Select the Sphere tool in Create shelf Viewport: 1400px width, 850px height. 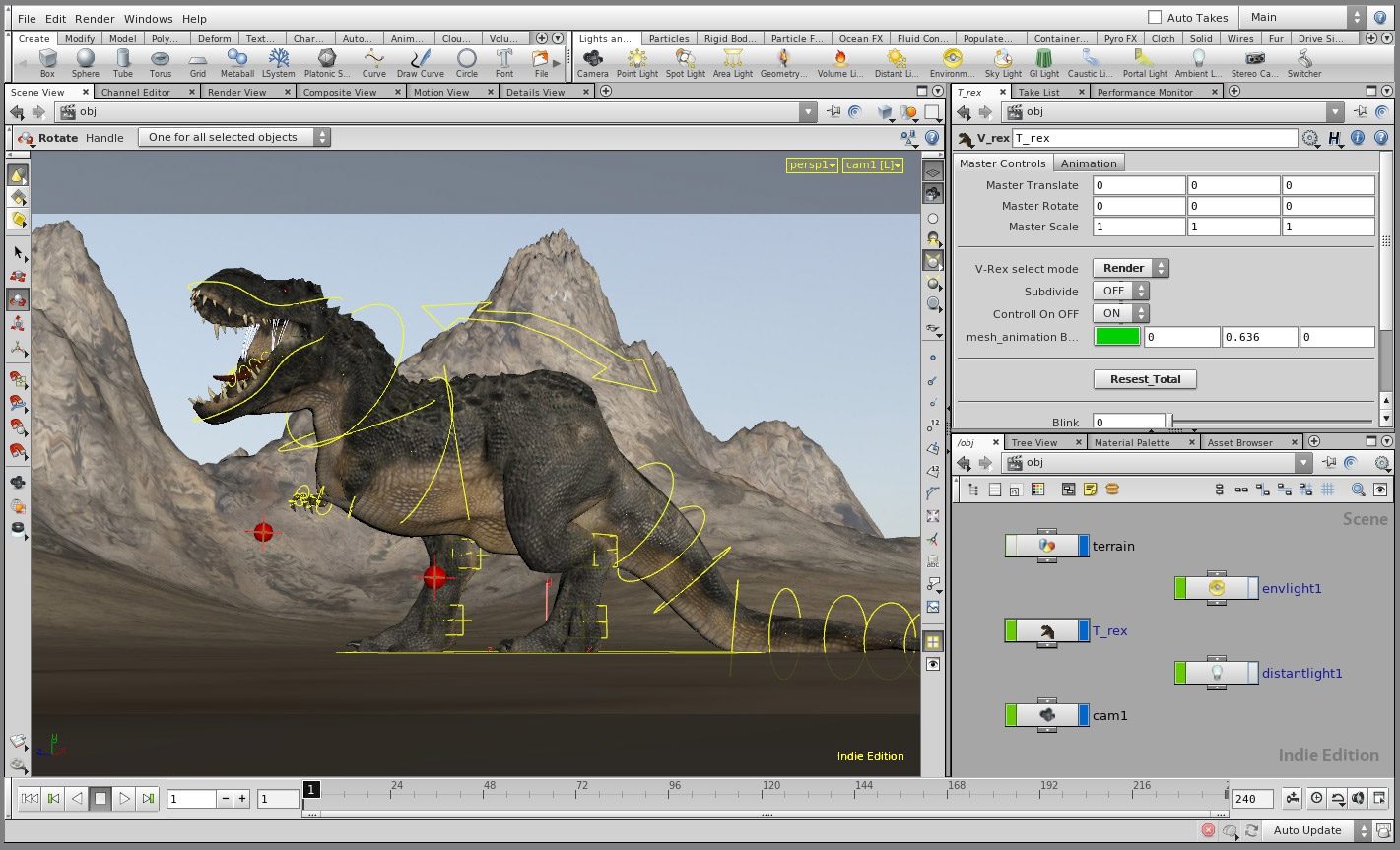tap(85, 62)
